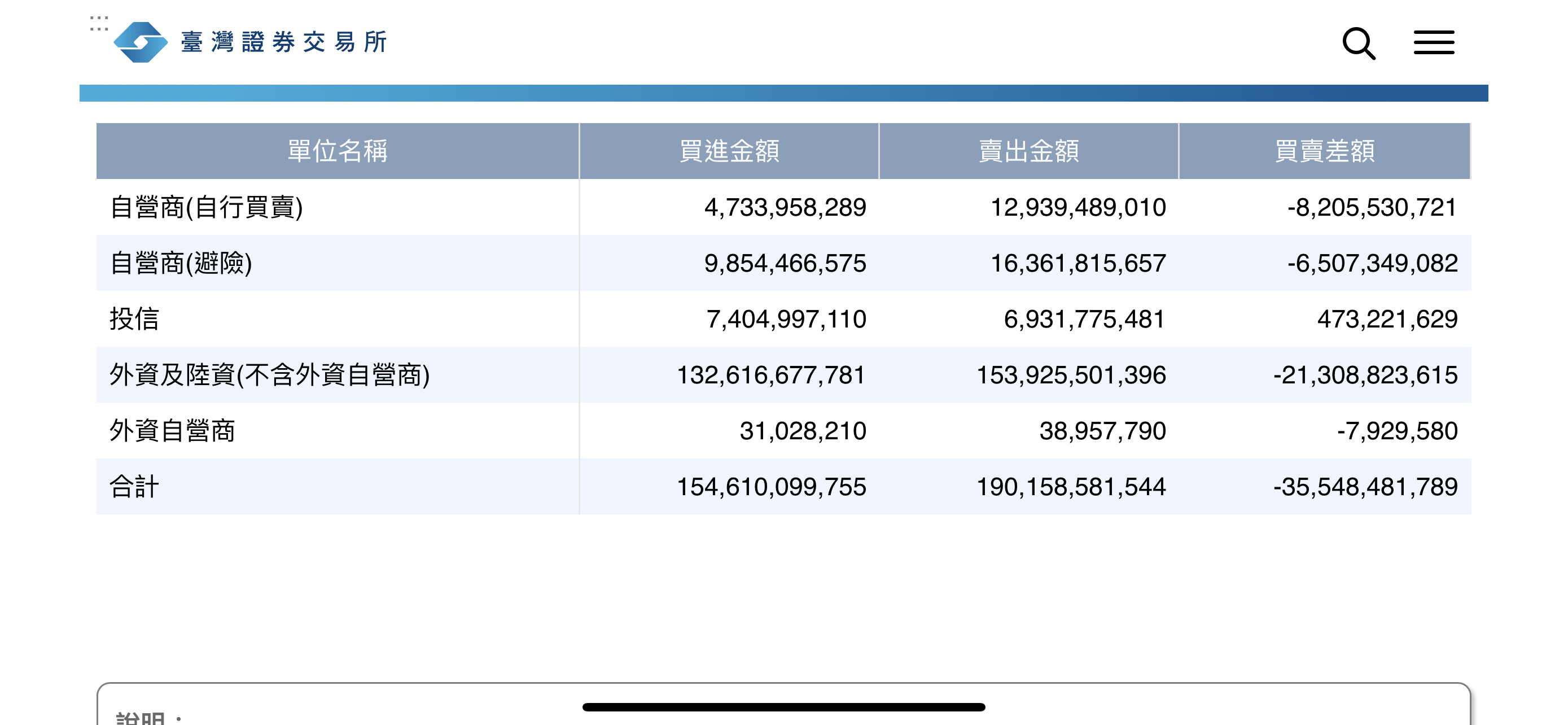
Task: Select the 買進金額 column header
Action: (x=729, y=151)
